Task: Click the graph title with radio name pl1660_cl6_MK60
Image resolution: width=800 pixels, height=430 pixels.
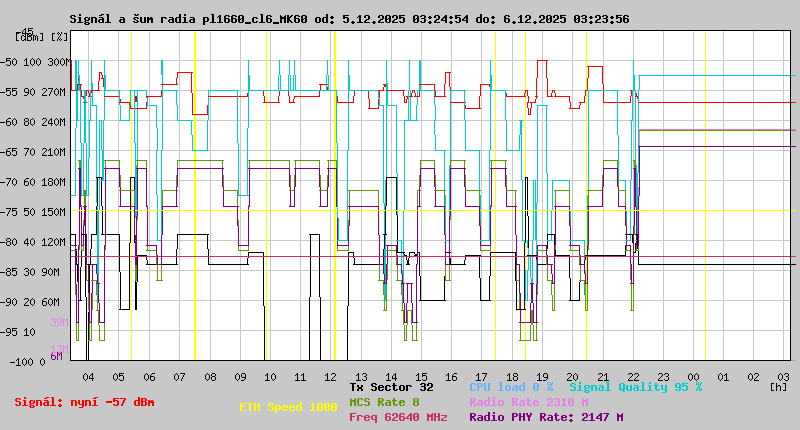Action: pyautogui.click(x=349, y=19)
